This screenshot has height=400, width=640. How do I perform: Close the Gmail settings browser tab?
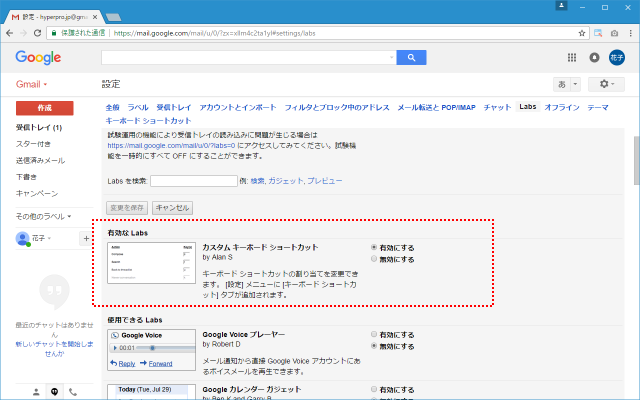coord(95,17)
